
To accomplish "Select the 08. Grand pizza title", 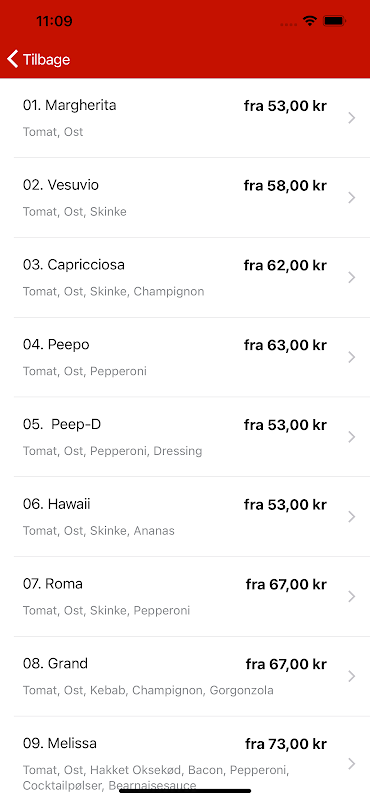I will pos(56,664).
